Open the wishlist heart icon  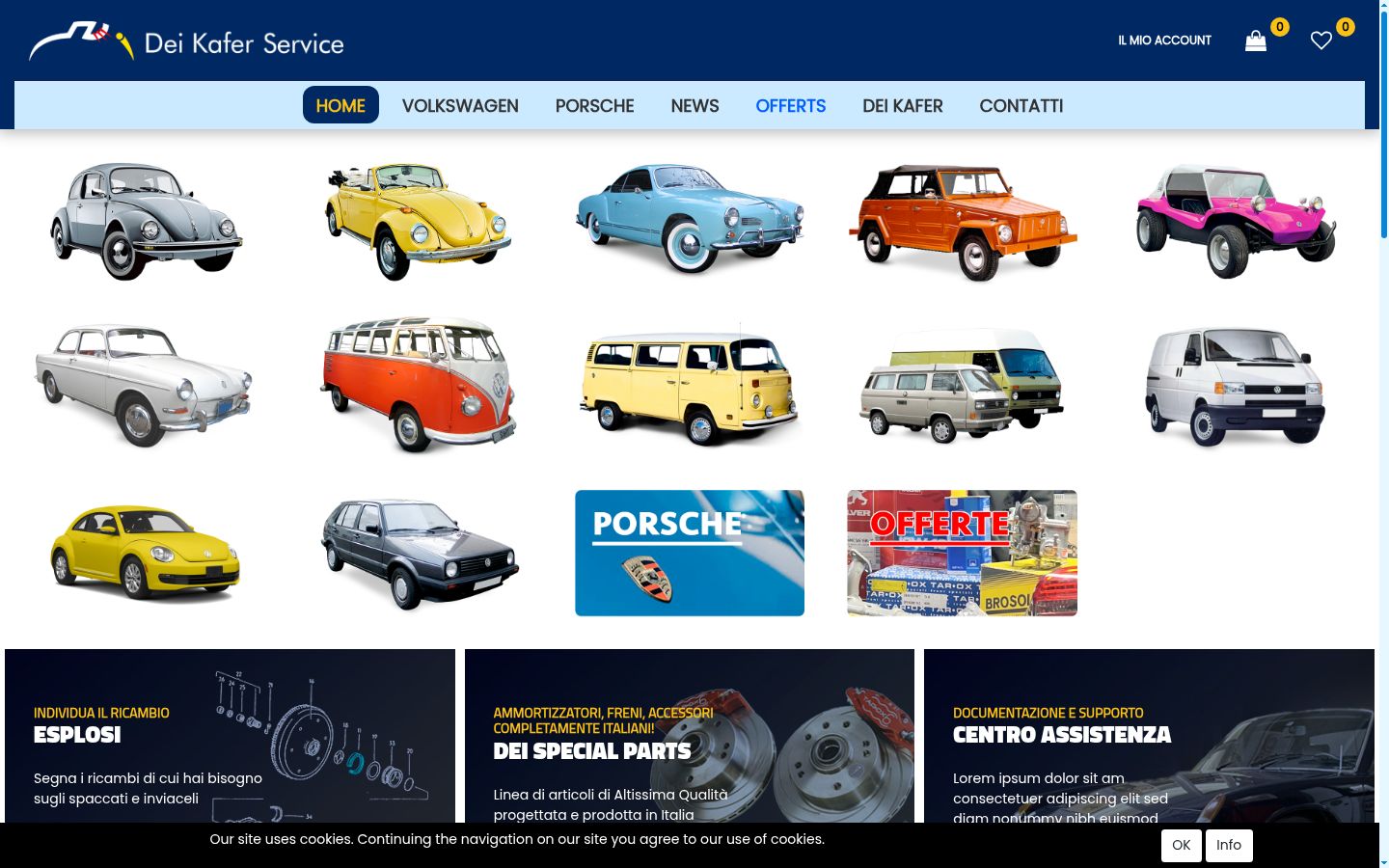tap(1321, 41)
